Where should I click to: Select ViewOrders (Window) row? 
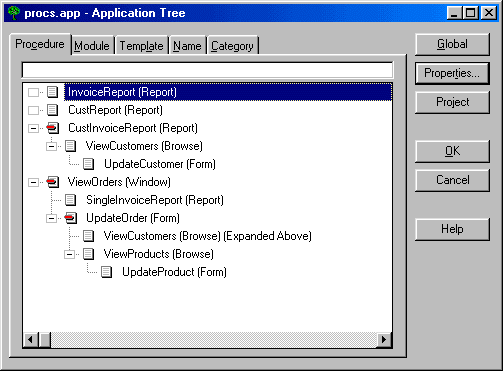(x=119, y=182)
